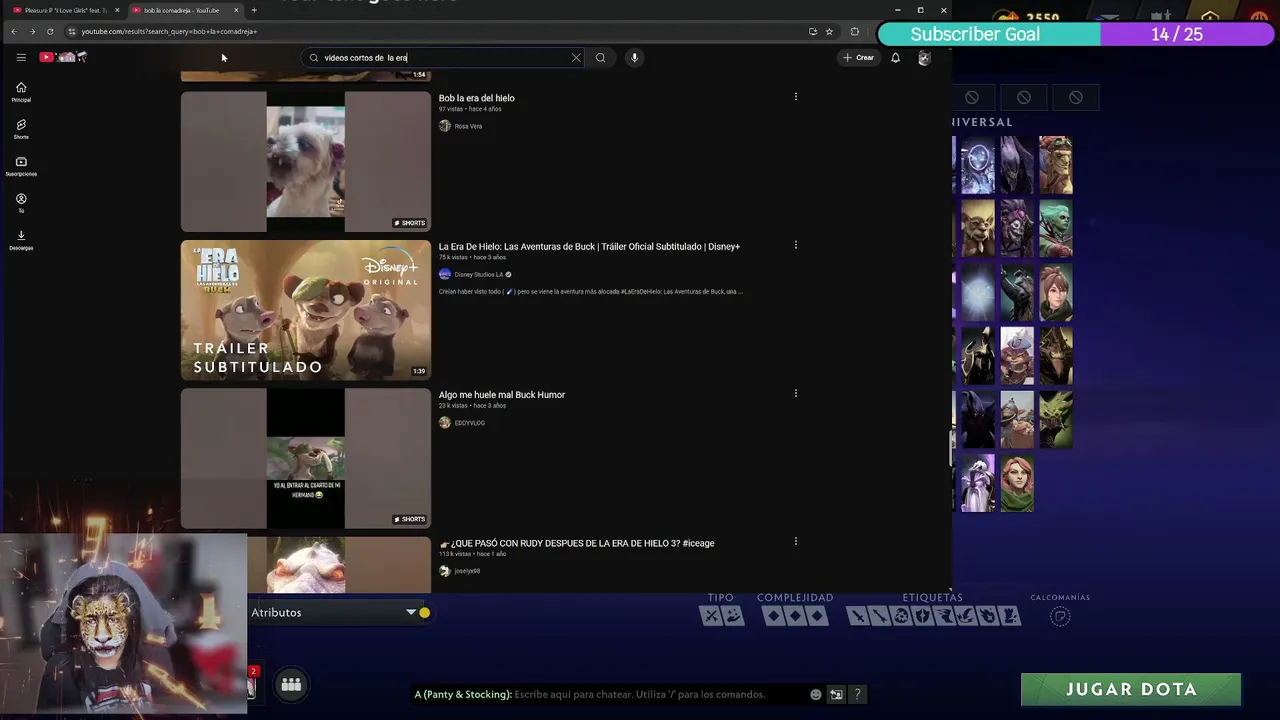This screenshot has width=1280, height=720.
Task: Open a new browser tab
Action: pyautogui.click(x=254, y=10)
